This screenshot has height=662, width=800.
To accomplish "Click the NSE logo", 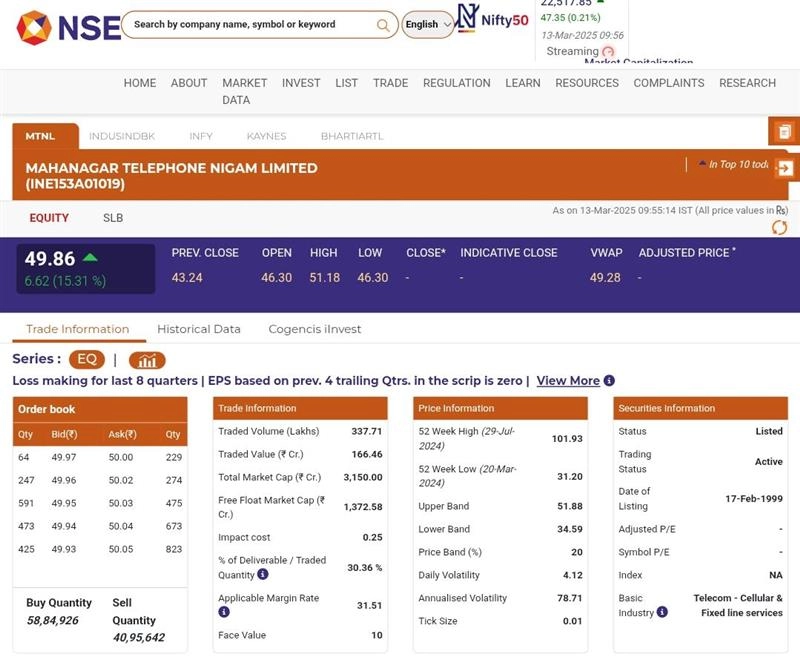I will [x=68, y=27].
